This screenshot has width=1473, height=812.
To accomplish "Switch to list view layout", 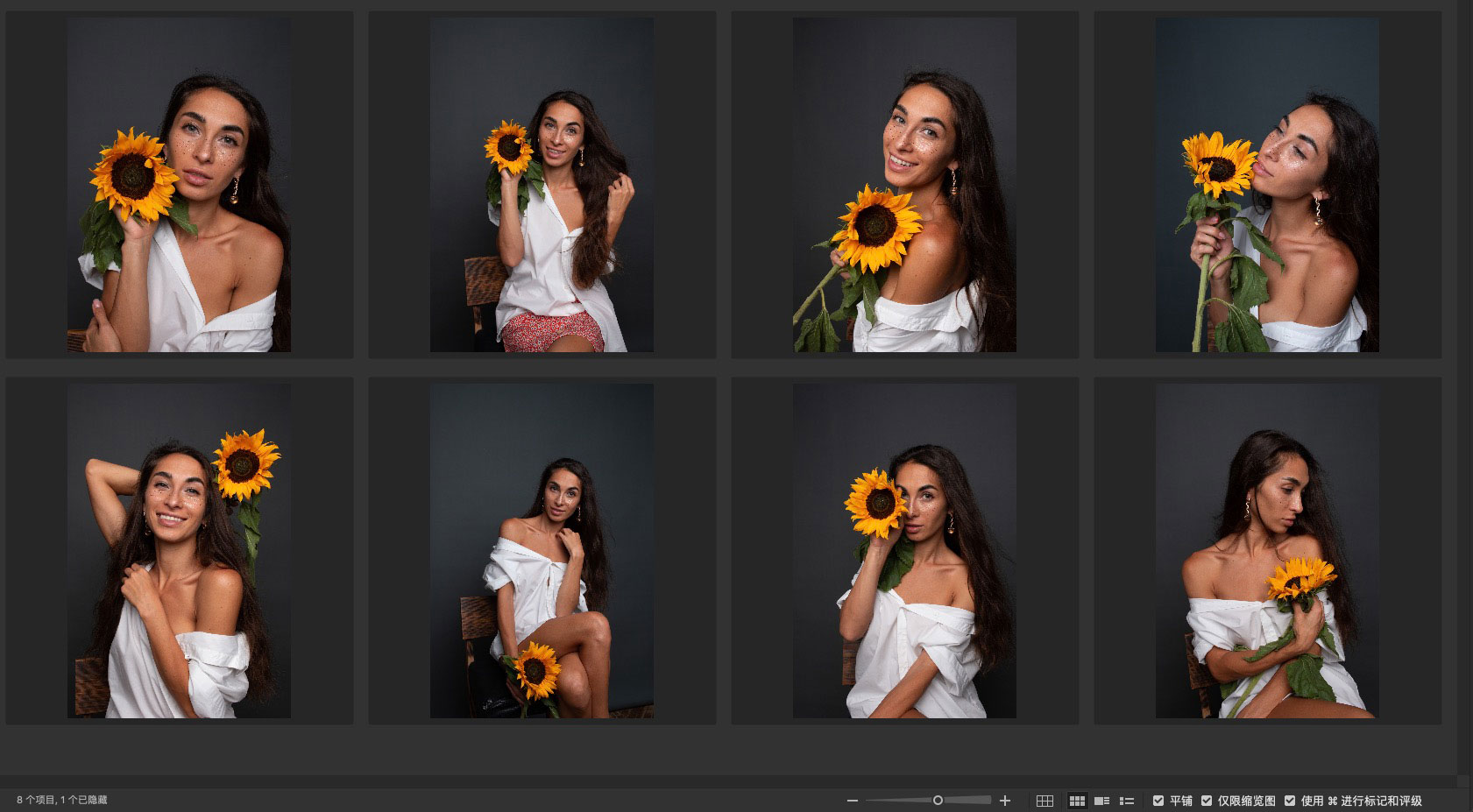I will click(x=1127, y=801).
